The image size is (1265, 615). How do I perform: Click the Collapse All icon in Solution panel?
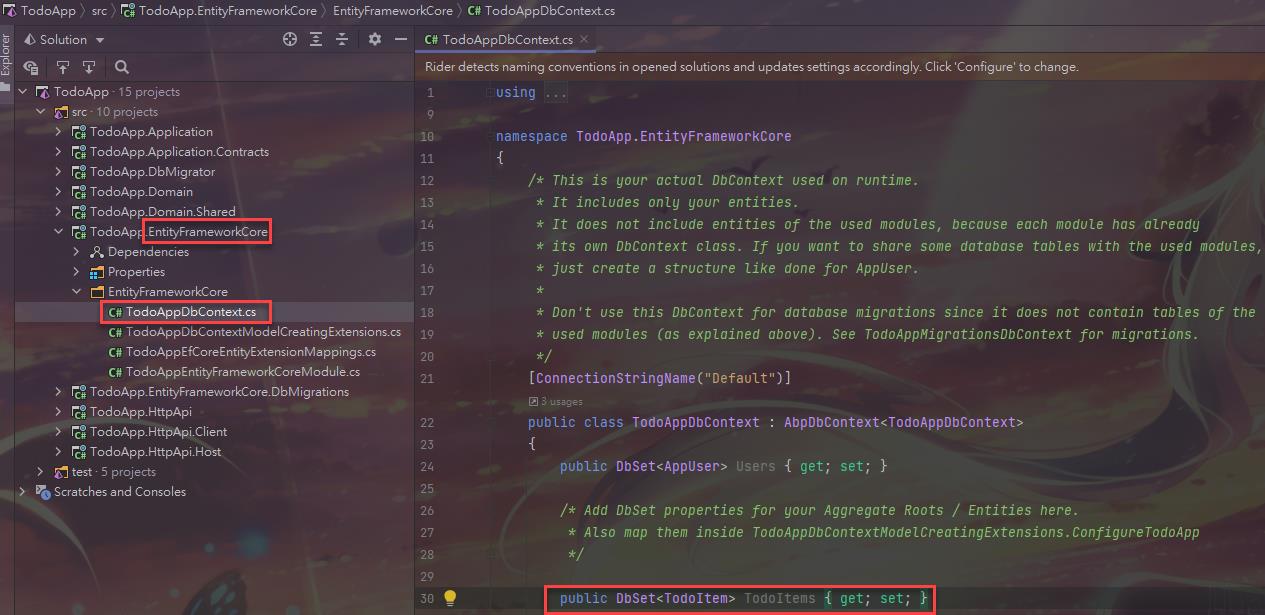(x=342, y=39)
